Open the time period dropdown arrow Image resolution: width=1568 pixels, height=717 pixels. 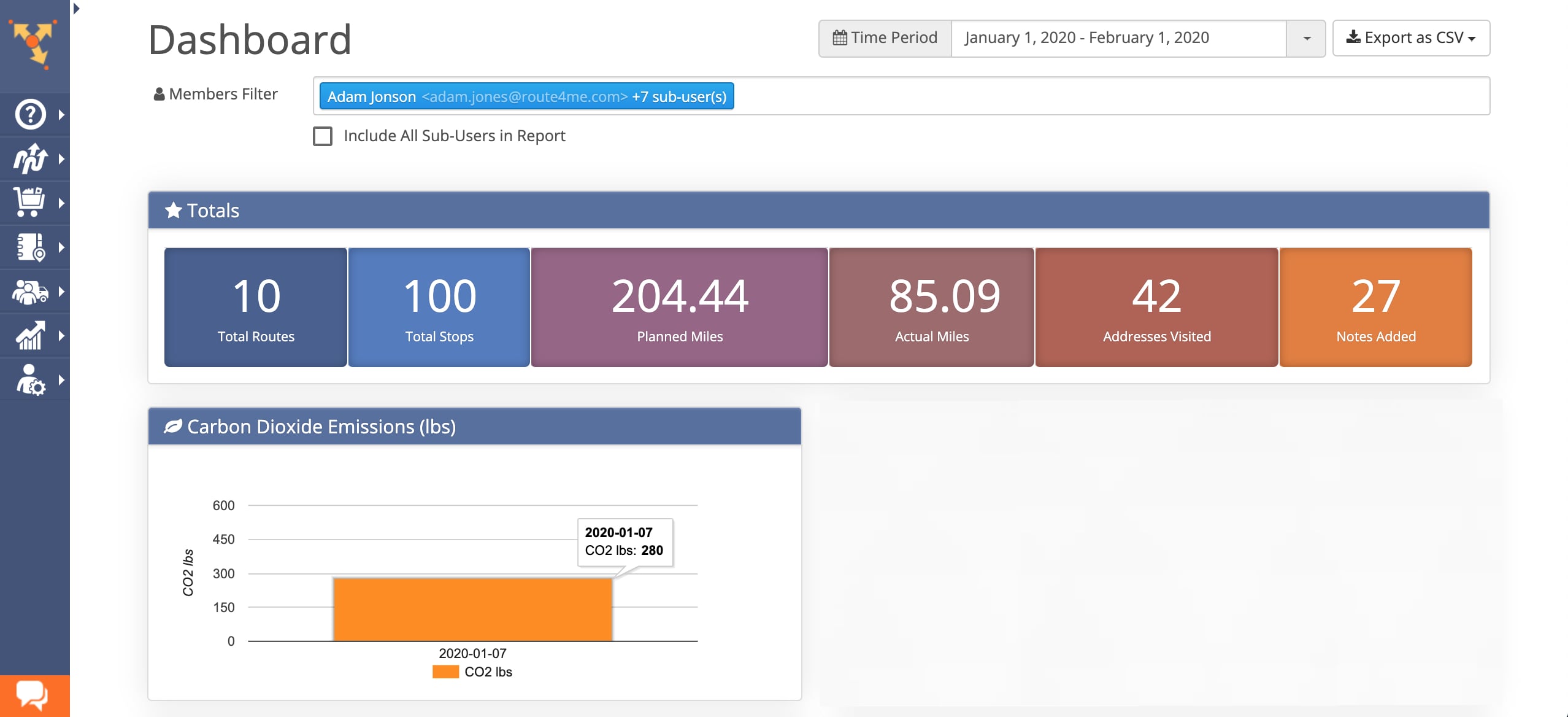point(1306,38)
